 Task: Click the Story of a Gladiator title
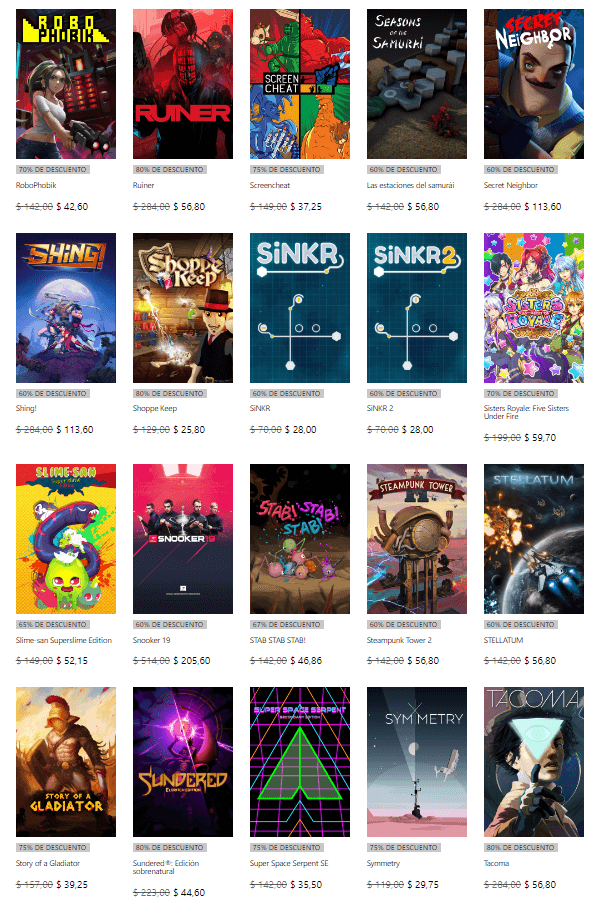[47, 863]
